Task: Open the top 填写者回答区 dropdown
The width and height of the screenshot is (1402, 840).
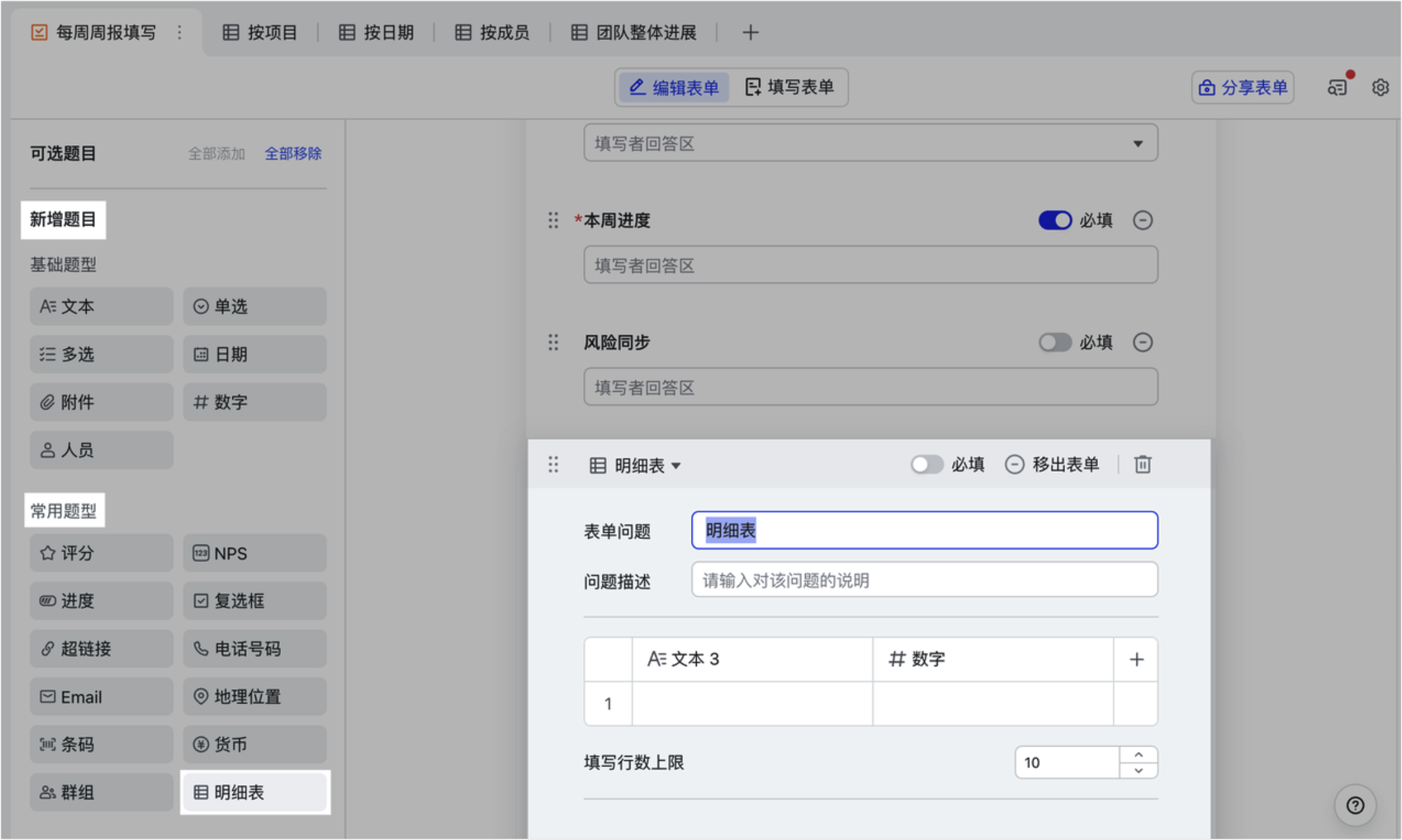Action: coord(870,143)
